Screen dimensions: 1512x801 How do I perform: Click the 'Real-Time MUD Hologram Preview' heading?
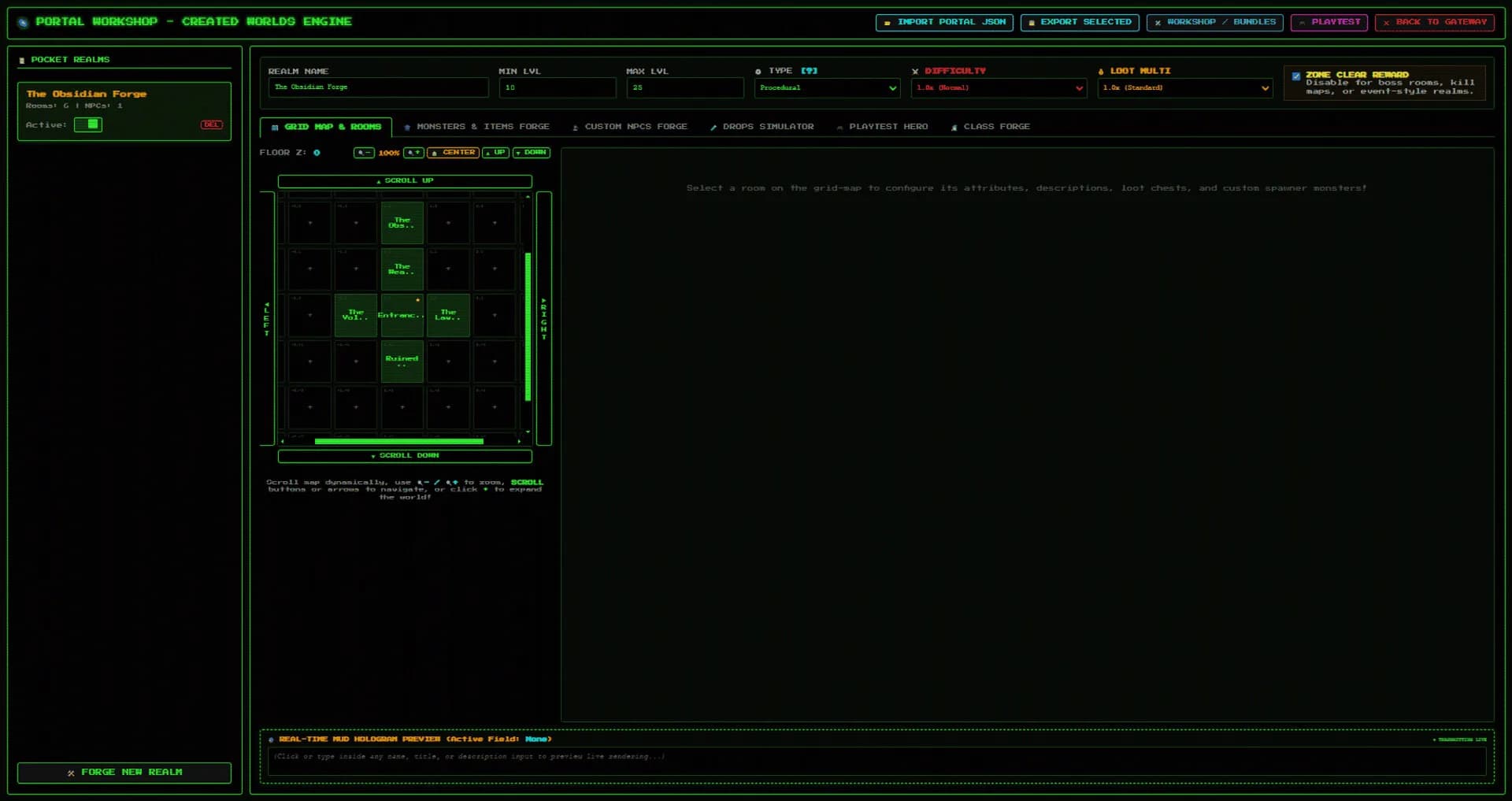[x=415, y=740]
